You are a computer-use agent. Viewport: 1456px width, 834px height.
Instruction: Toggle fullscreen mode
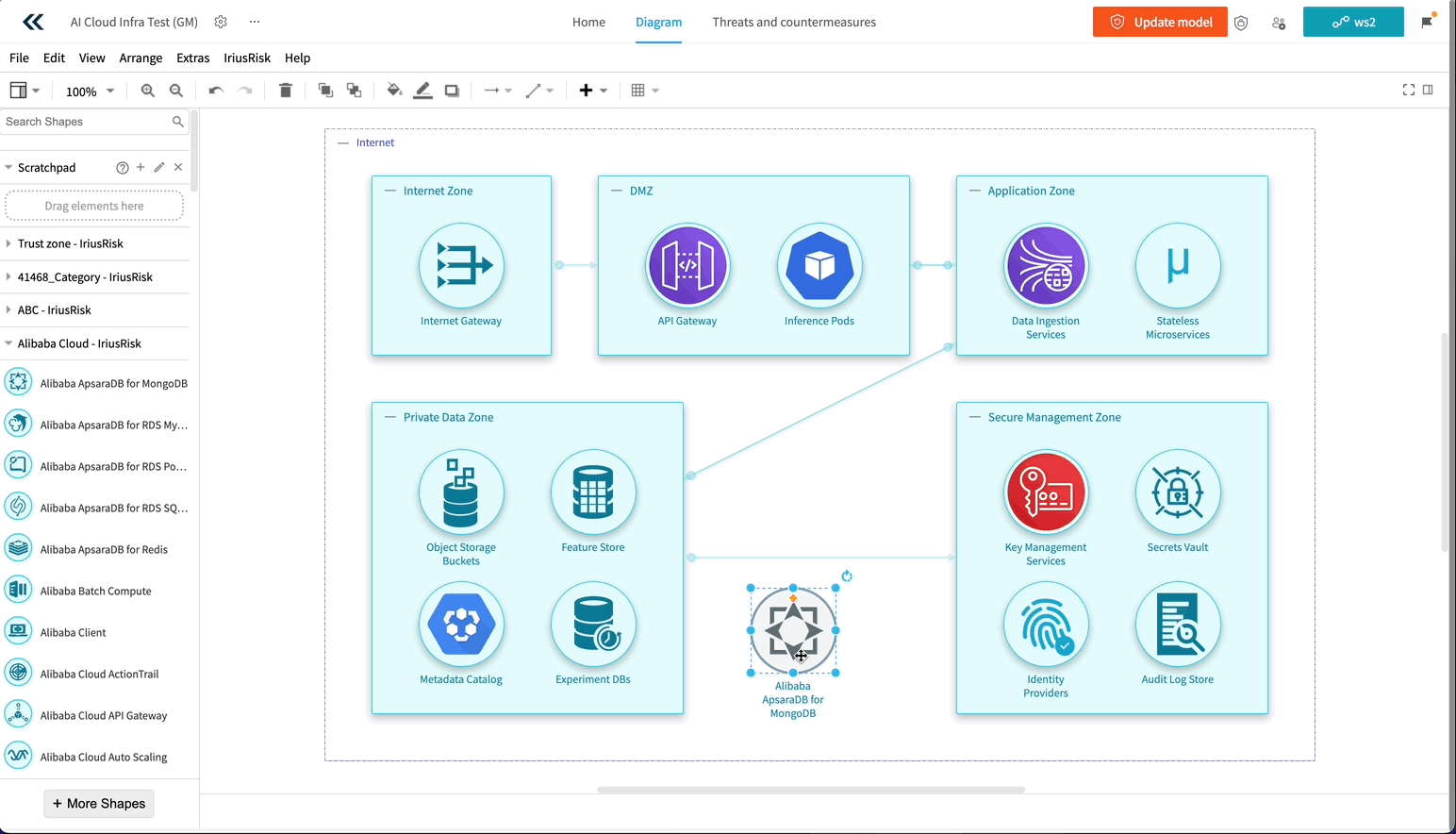[1409, 90]
